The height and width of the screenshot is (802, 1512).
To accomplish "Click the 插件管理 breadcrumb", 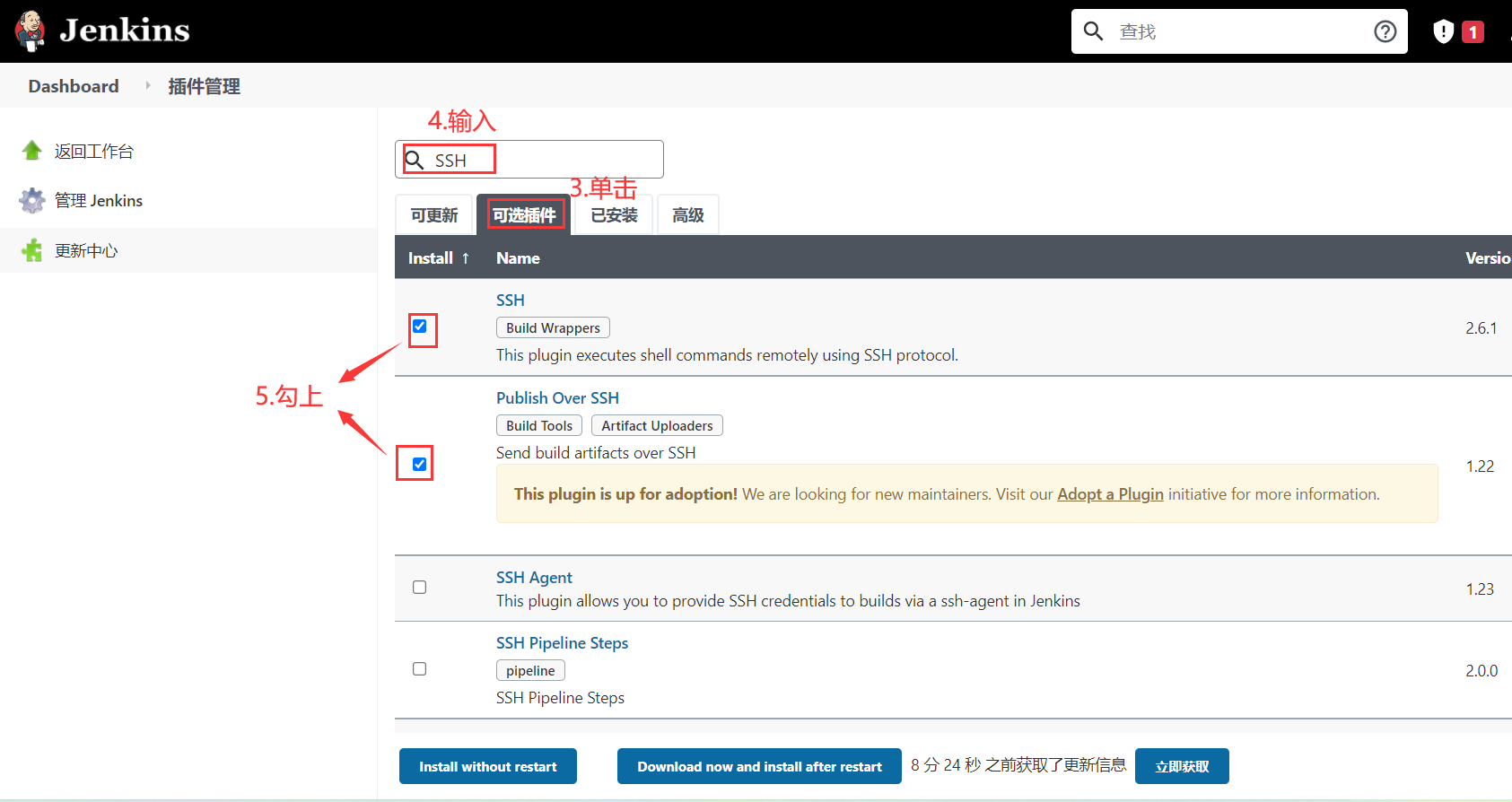I will click(x=204, y=86).
